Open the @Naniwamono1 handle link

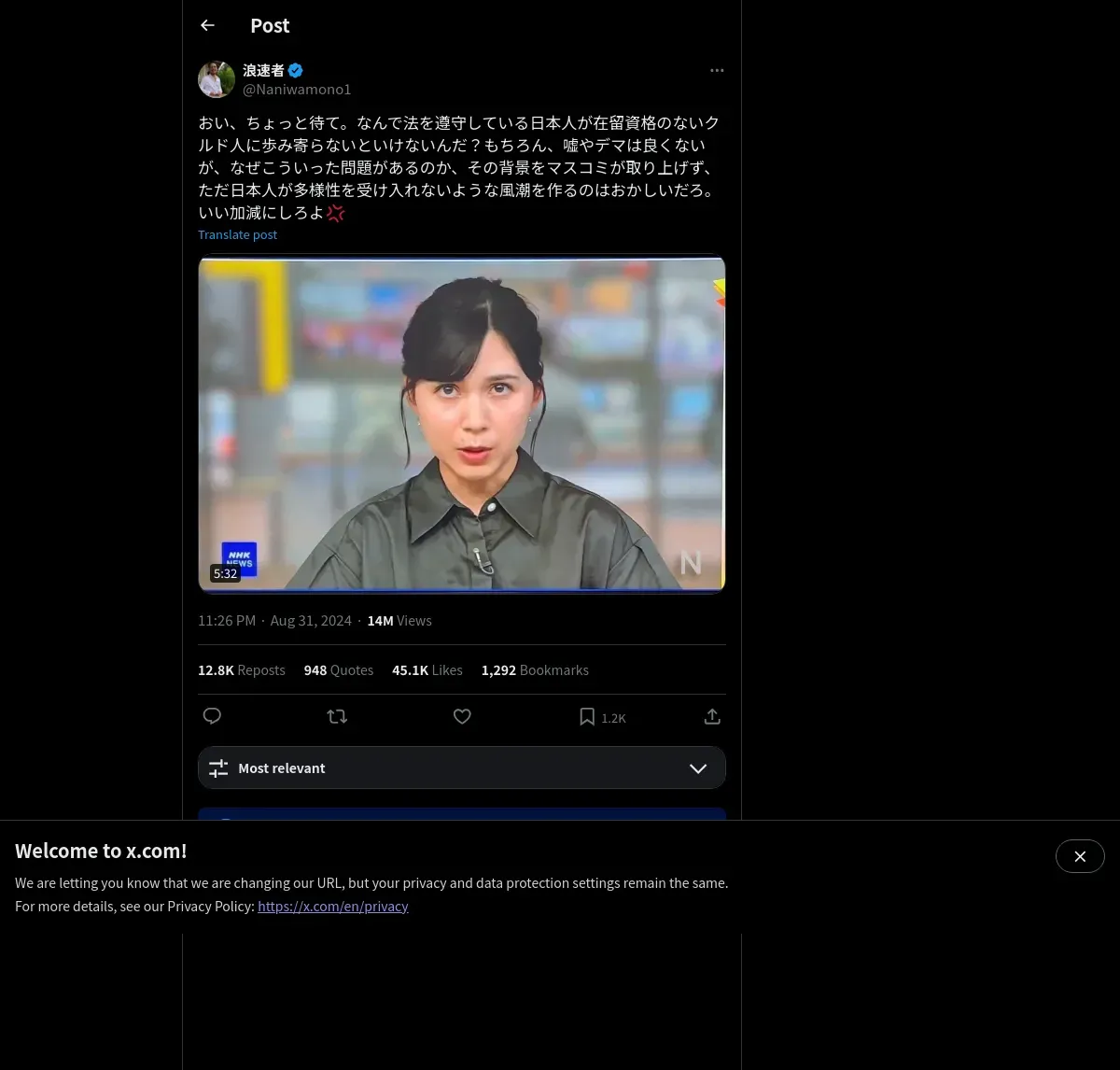[297, 90]
